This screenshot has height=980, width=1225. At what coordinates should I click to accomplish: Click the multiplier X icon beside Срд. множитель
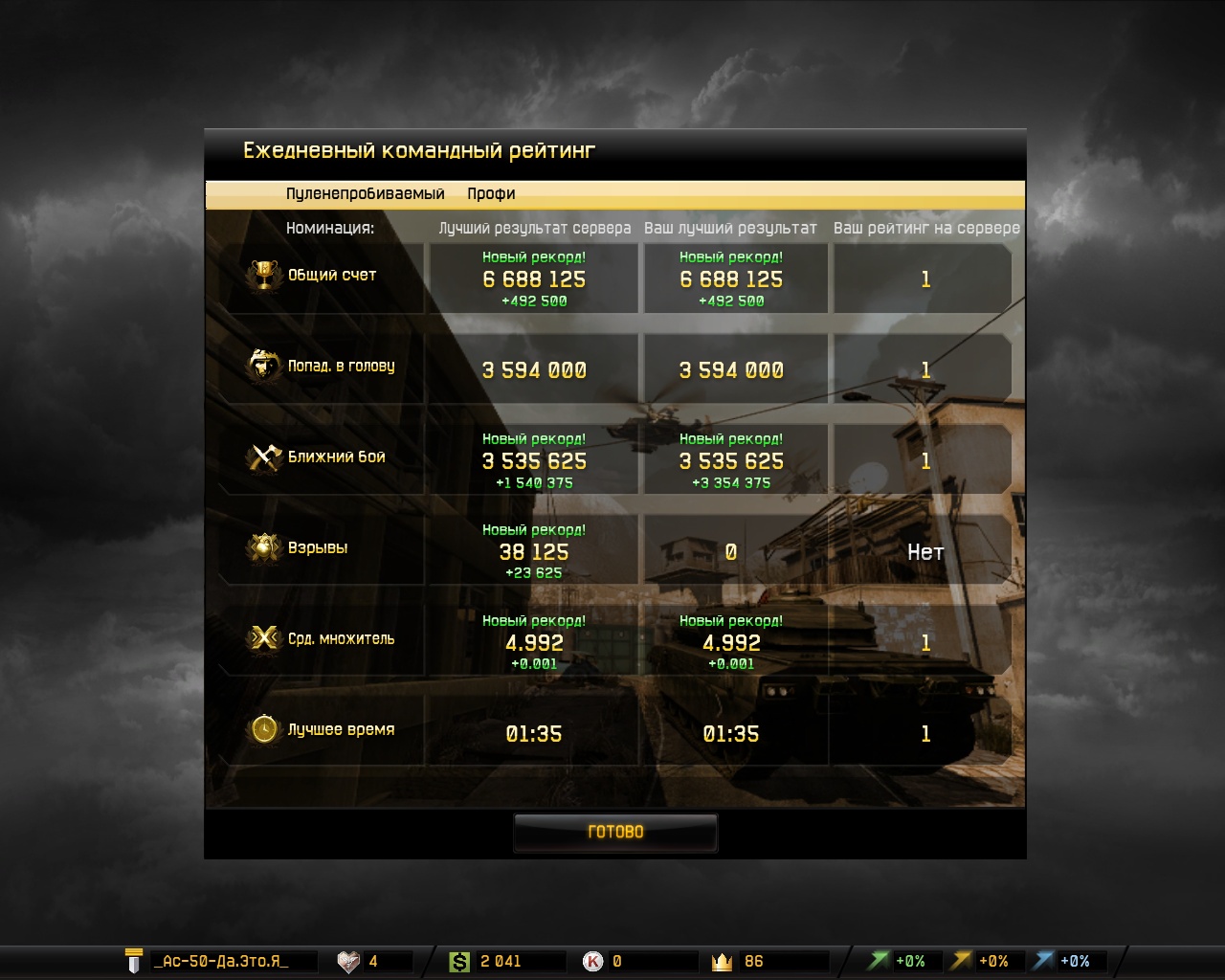pyautogui.click(x=263, y=638)
